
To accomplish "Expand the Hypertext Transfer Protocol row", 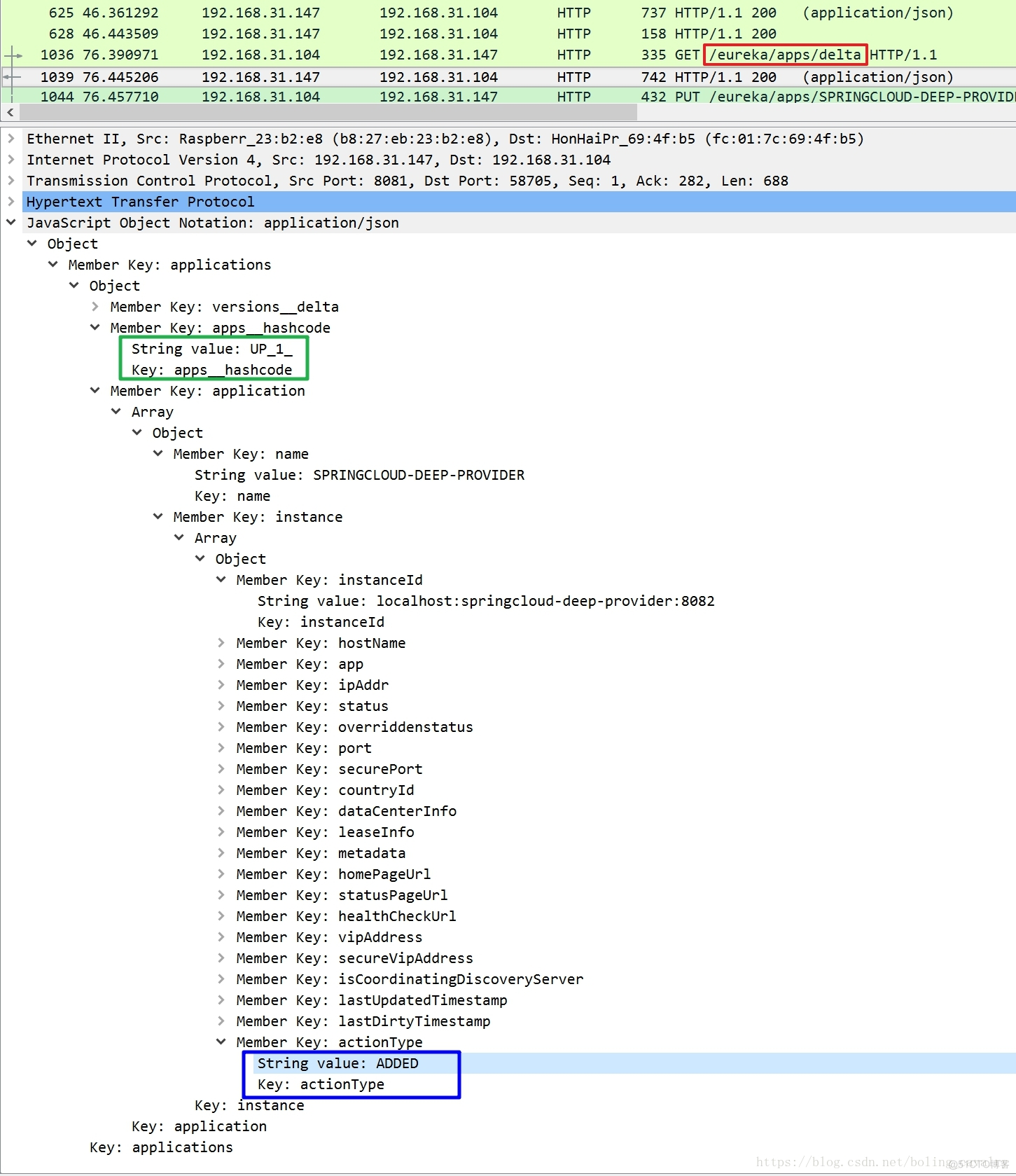I will pos(11,202).
